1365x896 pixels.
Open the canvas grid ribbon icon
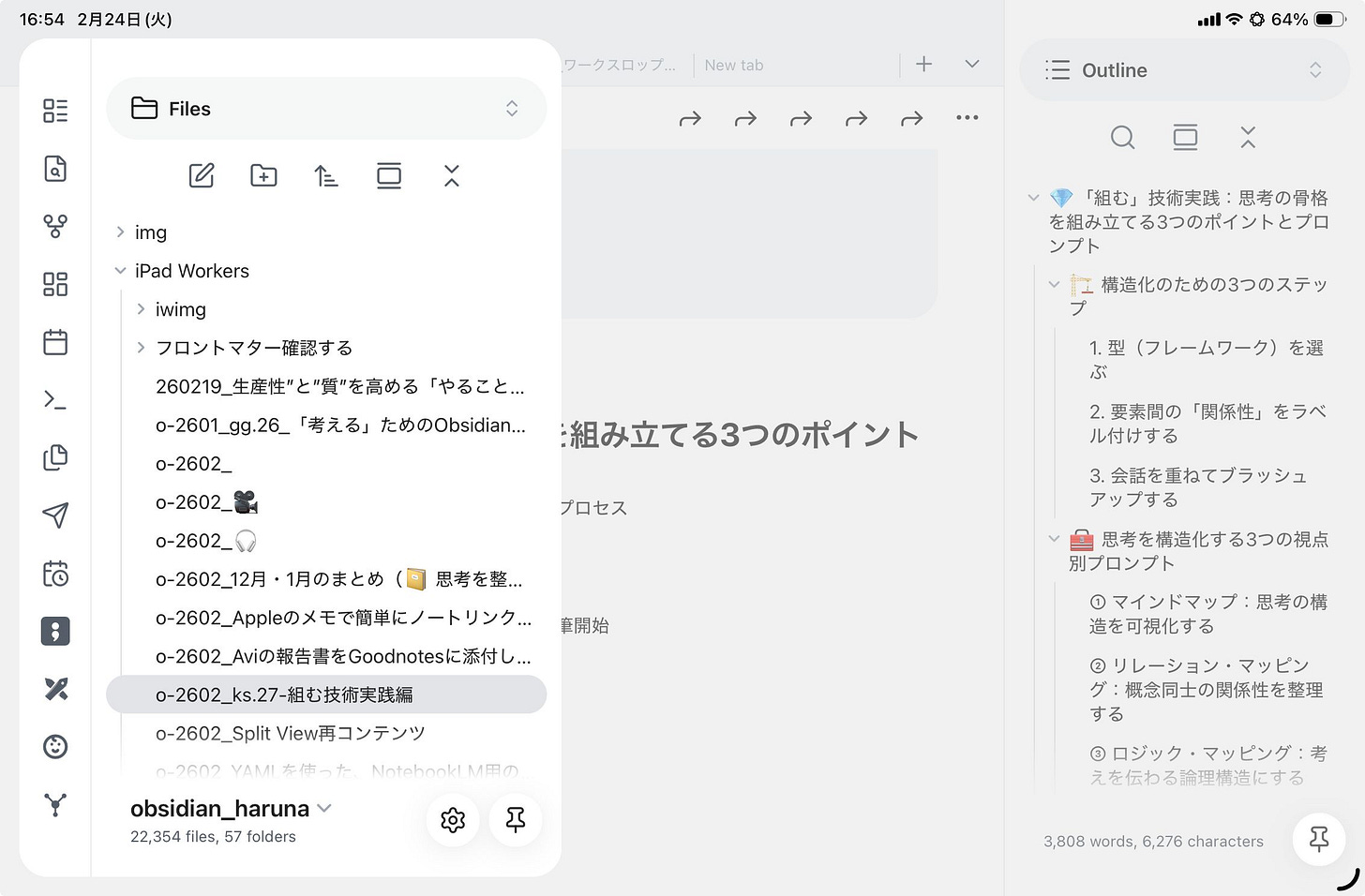click(x=55, y=284)
